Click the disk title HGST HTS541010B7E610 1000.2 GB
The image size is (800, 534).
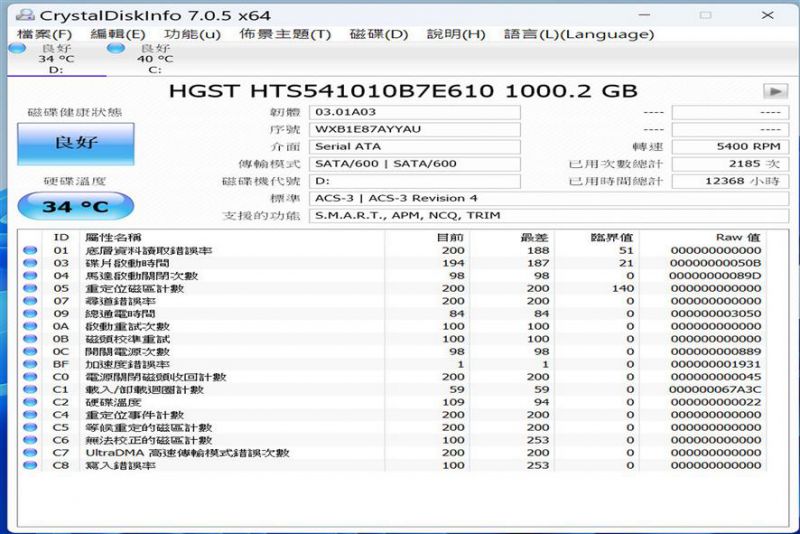403,91
